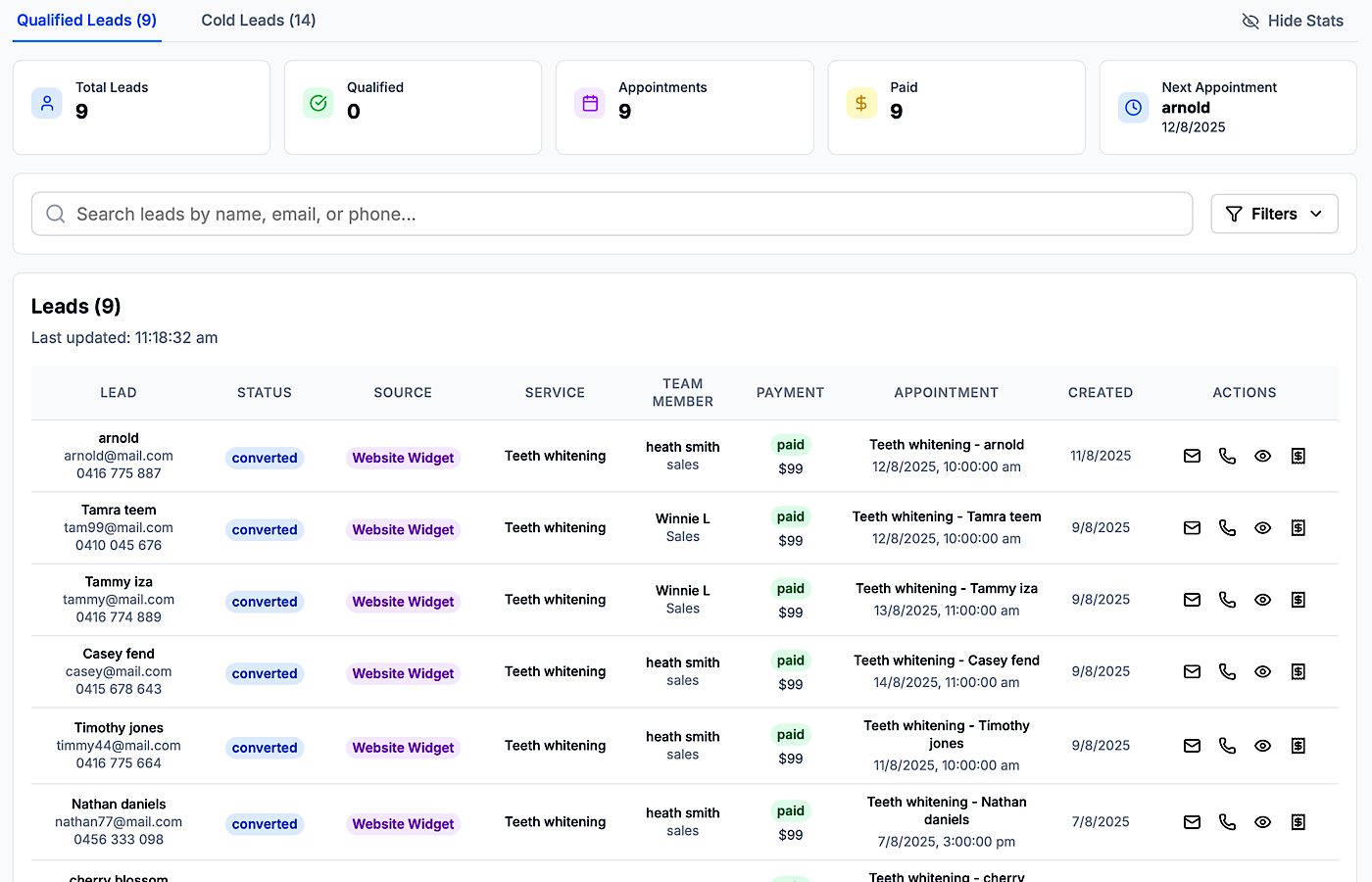Open the STATUS column header options
The width and height of the screenshot is (1372, 882).
coord(264,392)
